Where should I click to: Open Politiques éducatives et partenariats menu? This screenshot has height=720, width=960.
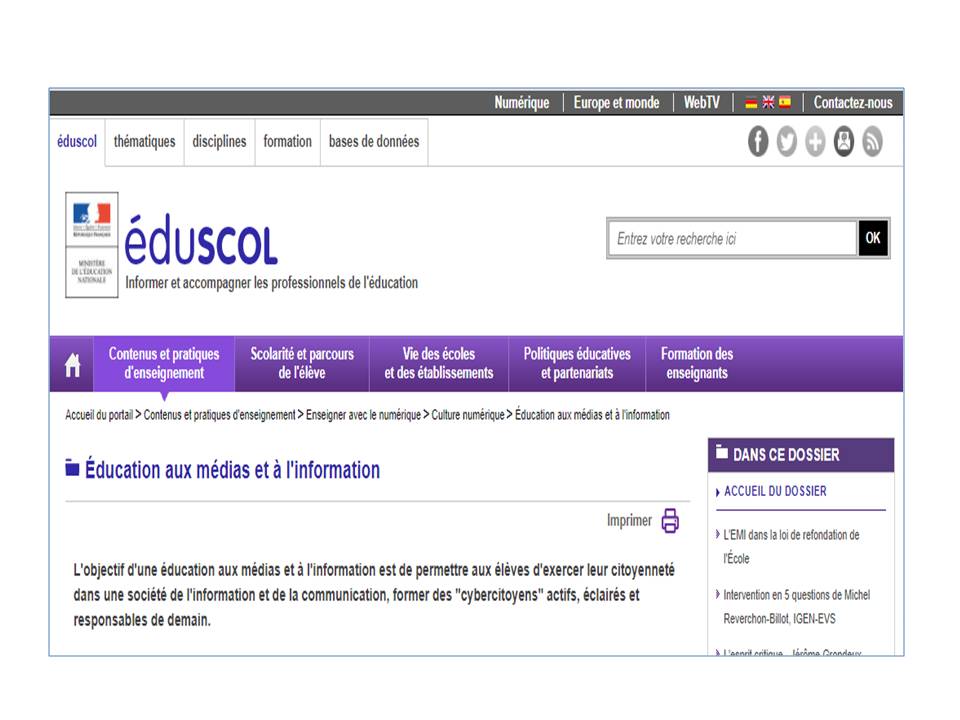[x=577, y=364]
